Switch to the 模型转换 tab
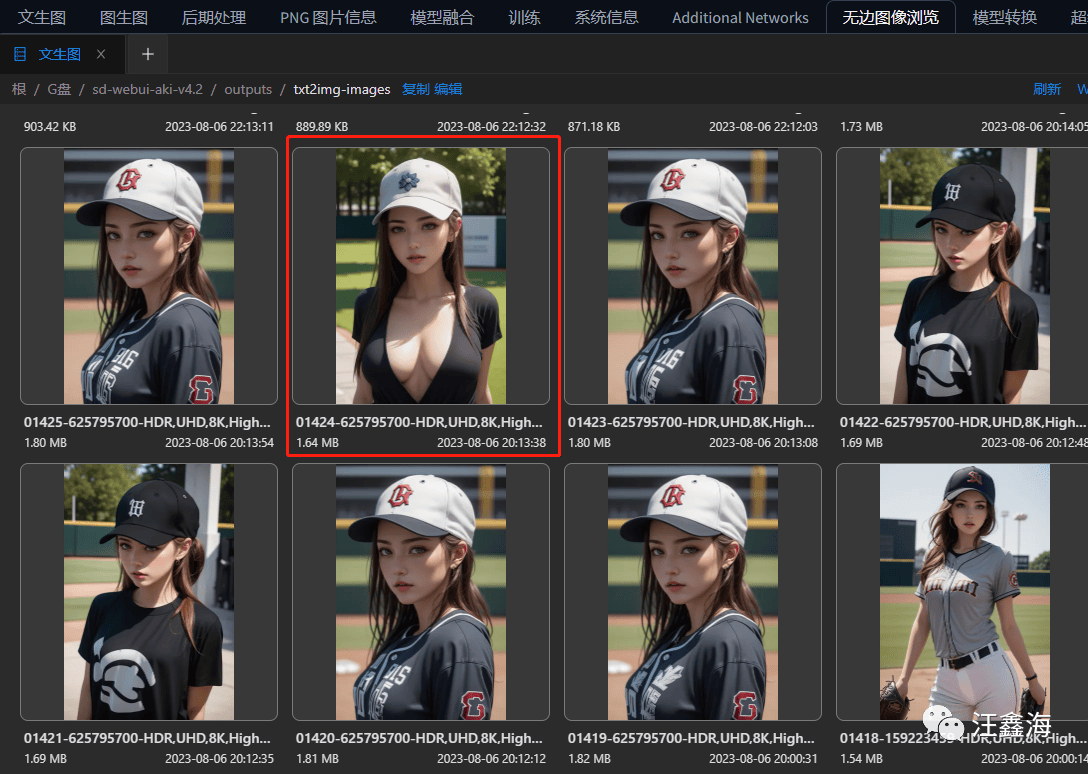Image resolution: width=1088 pixels, height=774 pixels. (x=1005, y=17)
